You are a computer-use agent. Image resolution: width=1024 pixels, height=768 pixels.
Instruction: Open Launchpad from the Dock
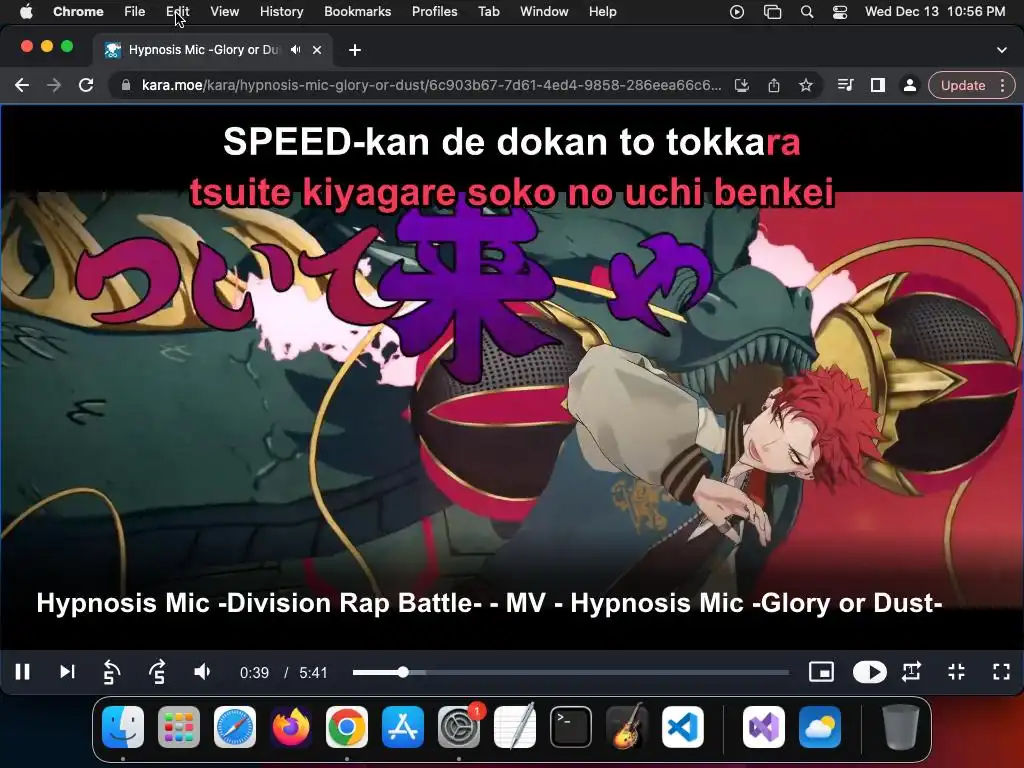[178, 727]
